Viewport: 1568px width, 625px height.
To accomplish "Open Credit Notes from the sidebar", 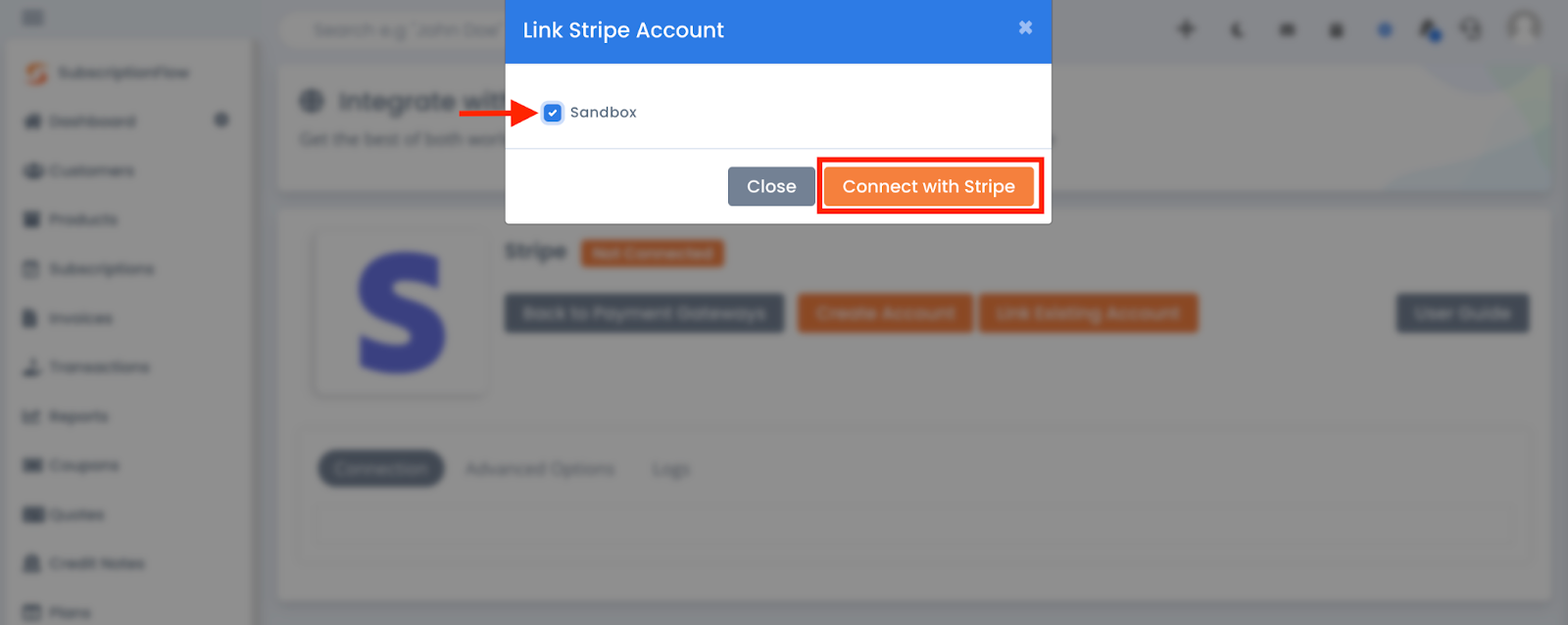I will click(98, 562).
